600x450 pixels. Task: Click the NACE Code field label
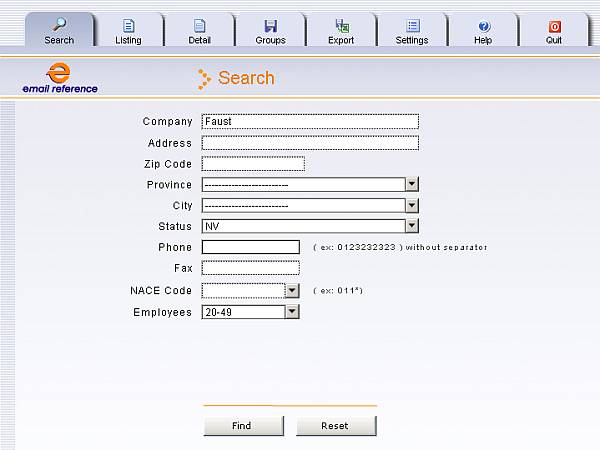point(161,290)
